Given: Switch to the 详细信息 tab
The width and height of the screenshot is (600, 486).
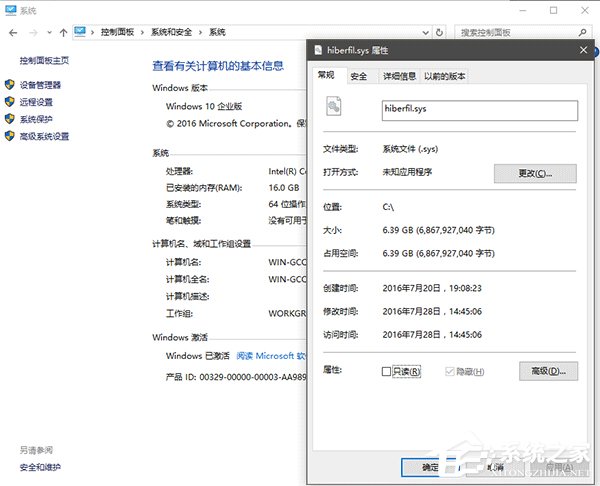Looking at the screenshot, I should (x=398, y=76).
